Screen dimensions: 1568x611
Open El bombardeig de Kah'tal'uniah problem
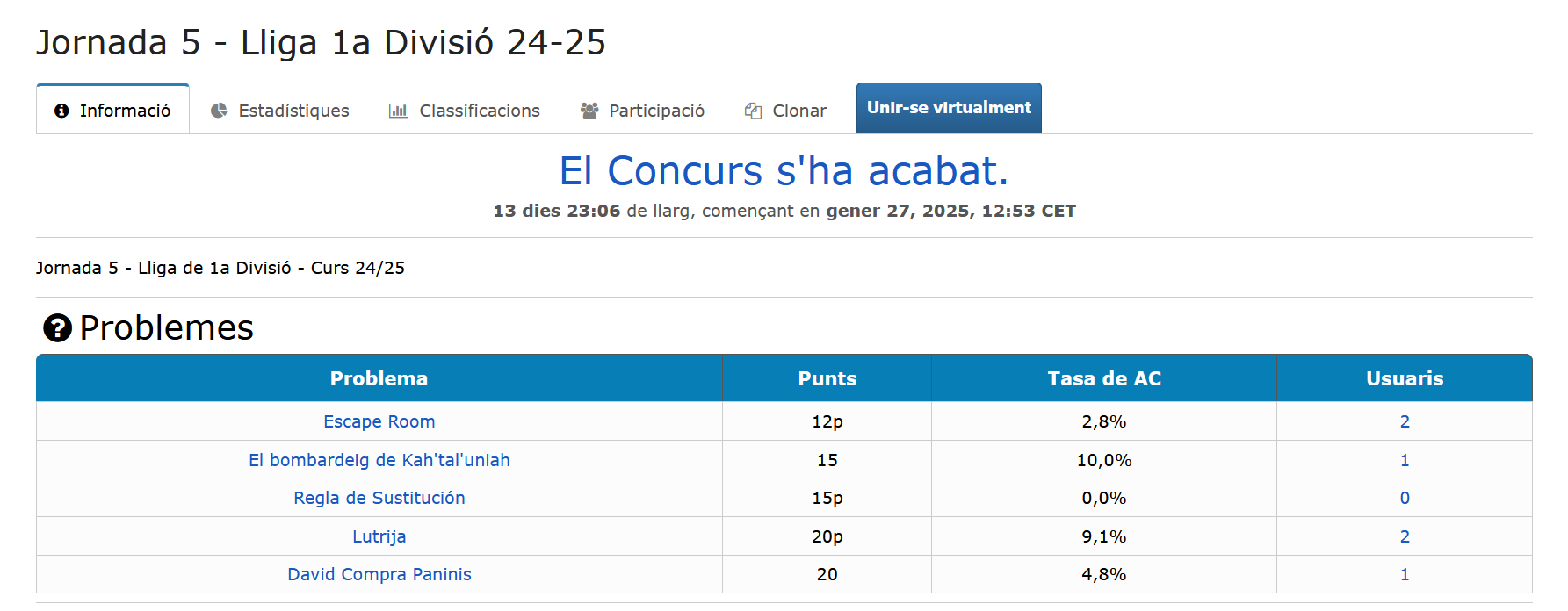379,460
